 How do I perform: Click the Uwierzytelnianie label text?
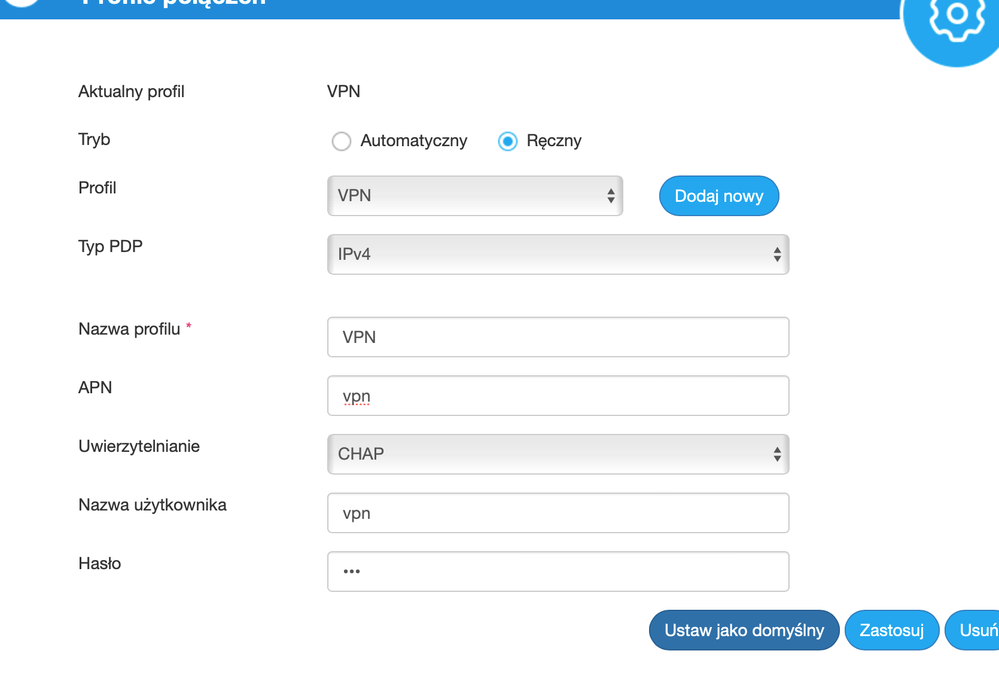coord(139,446)
